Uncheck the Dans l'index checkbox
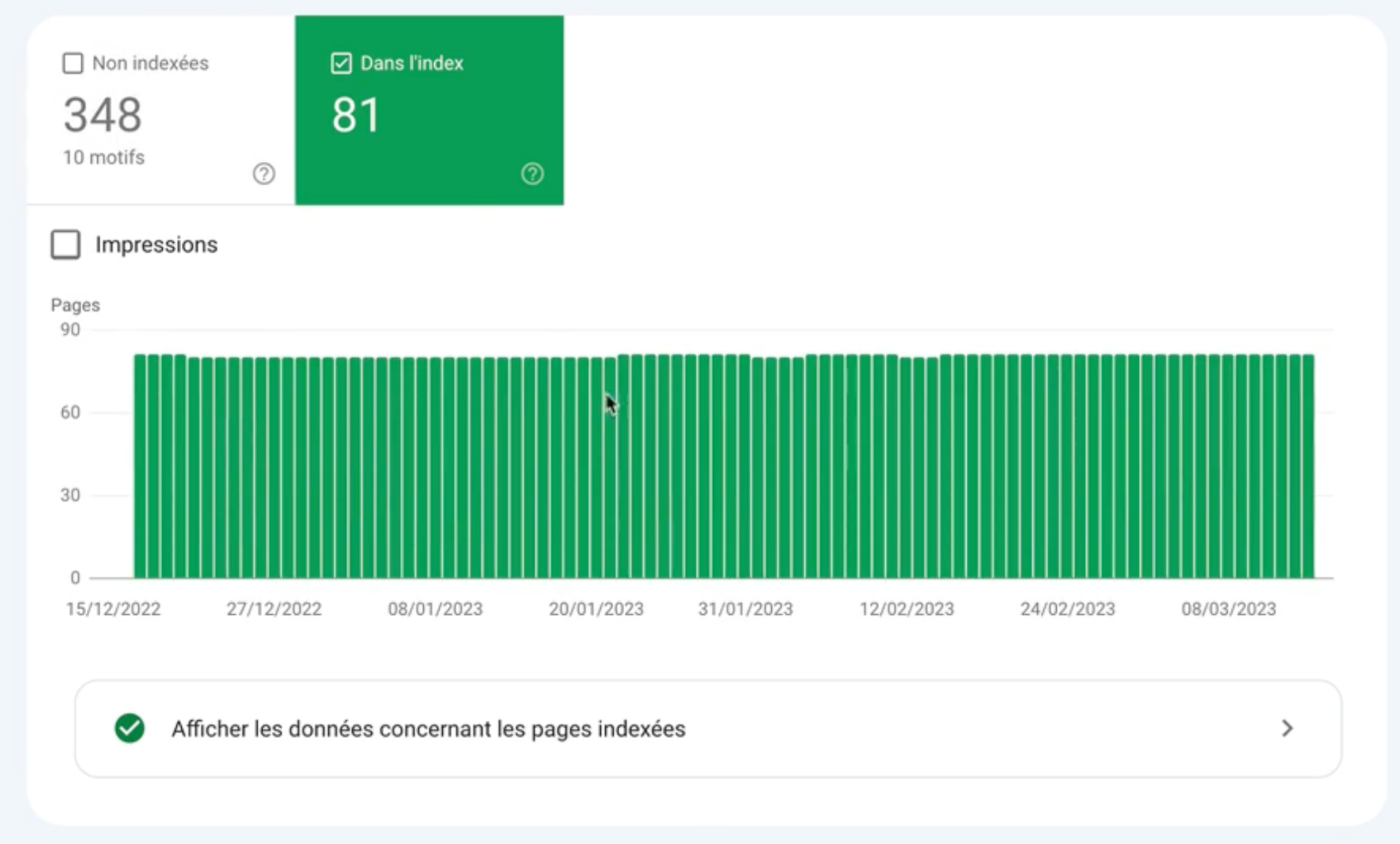Viewport: 1400px width, 844px height. [x=341, y=63]
